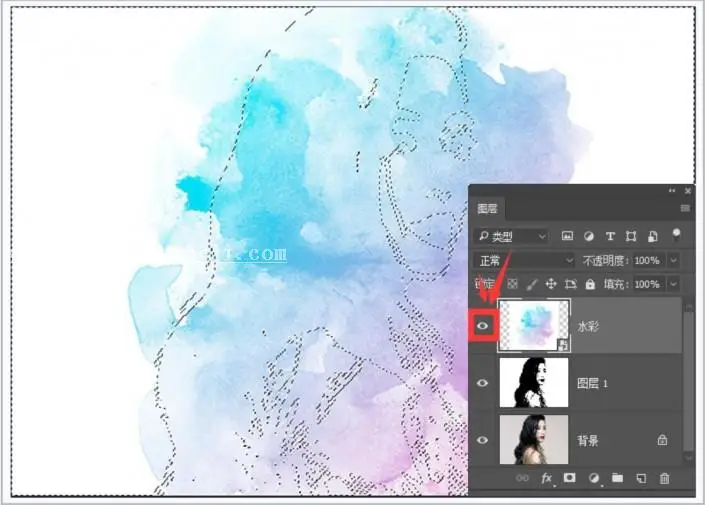Filter layers by smart object type
Viewport: 705px width, 505px height.
(652, 236)
